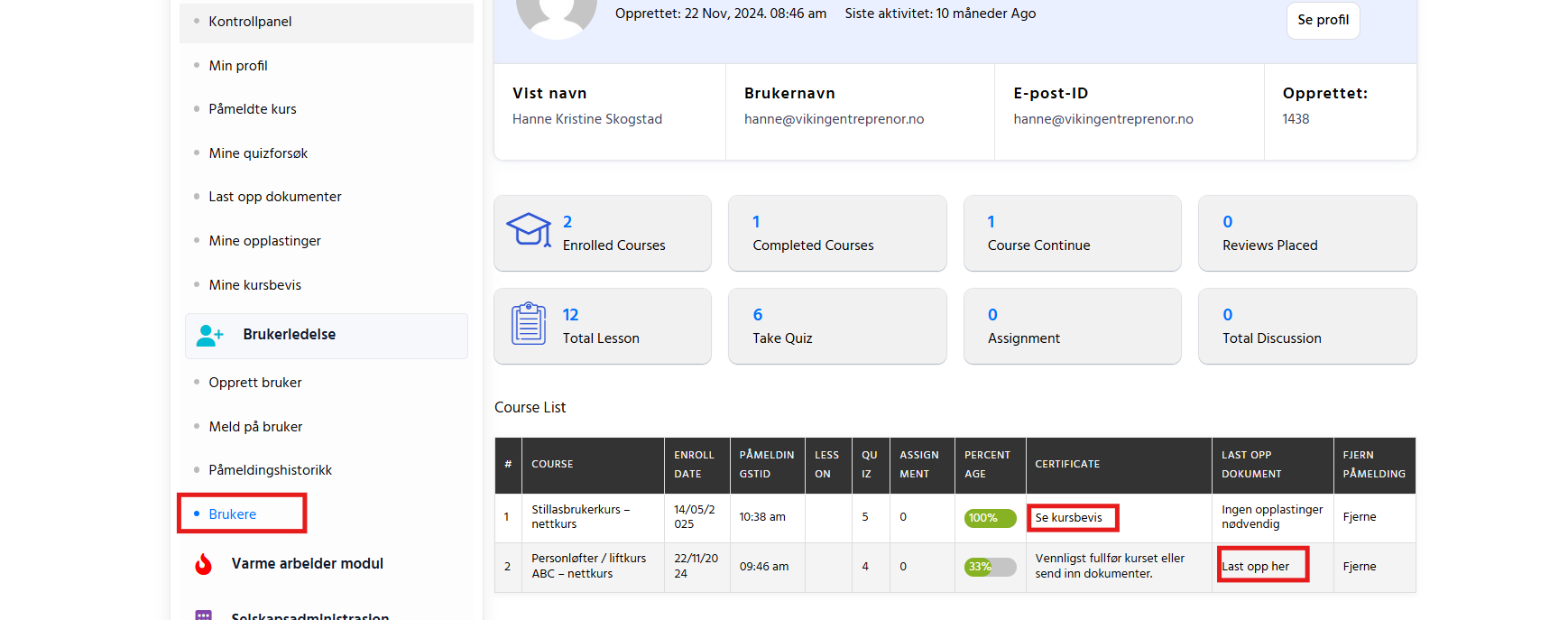Image resolution: width=1568 pixels, height=620 pixels.
Task: Go to Min profil
Action: pos(238,66)
